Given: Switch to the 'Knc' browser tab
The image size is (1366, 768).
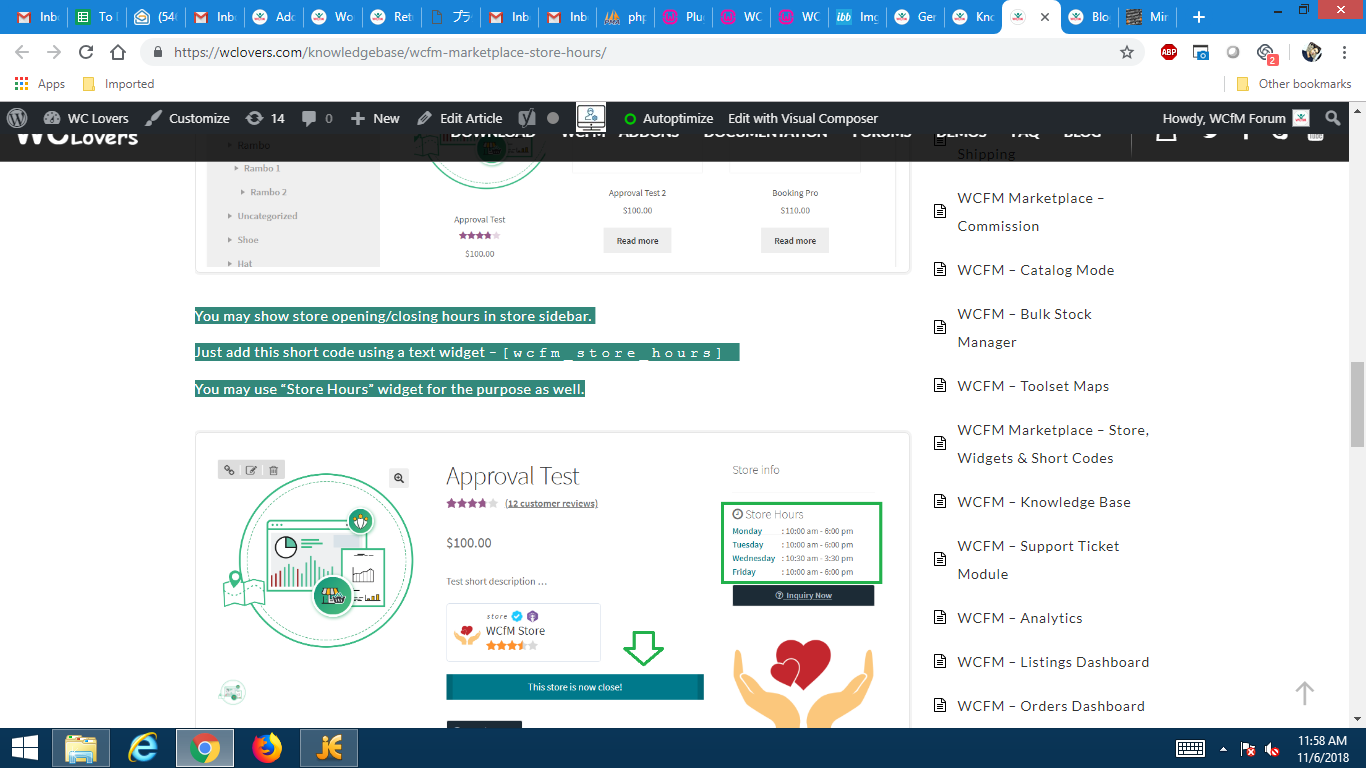Looking at the screenshot, I should tap(973, 17).
